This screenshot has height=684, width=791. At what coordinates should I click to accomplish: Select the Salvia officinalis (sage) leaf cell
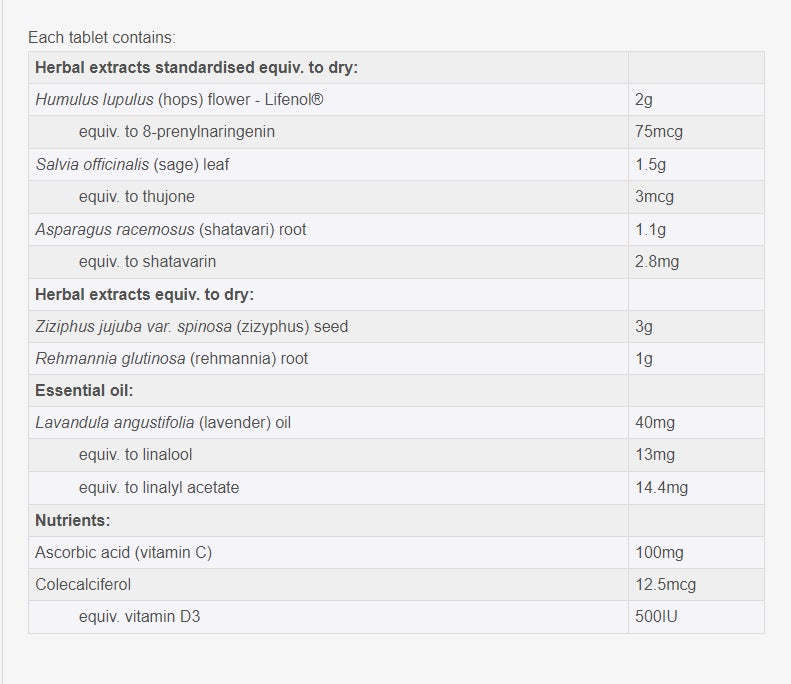[132, 164]
